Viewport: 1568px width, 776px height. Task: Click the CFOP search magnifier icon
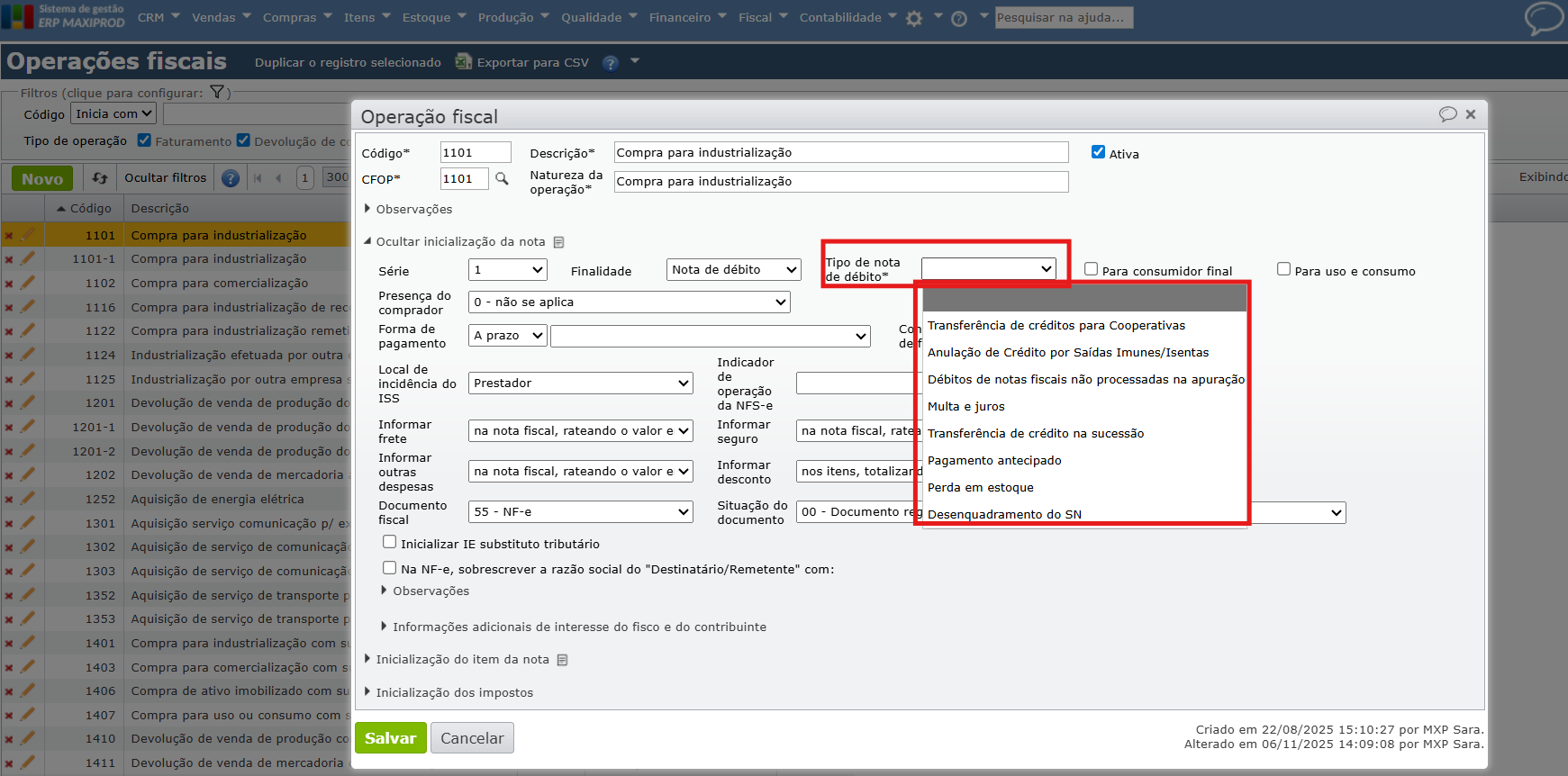[x=502, y=178]
